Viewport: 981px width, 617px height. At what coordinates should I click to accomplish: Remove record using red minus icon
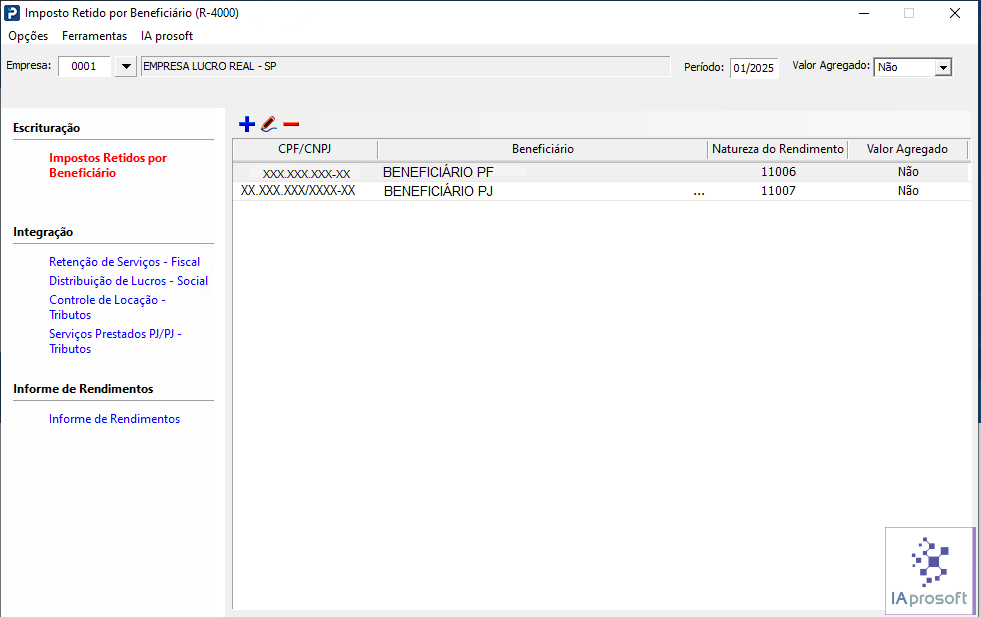[x=291, y=124]
